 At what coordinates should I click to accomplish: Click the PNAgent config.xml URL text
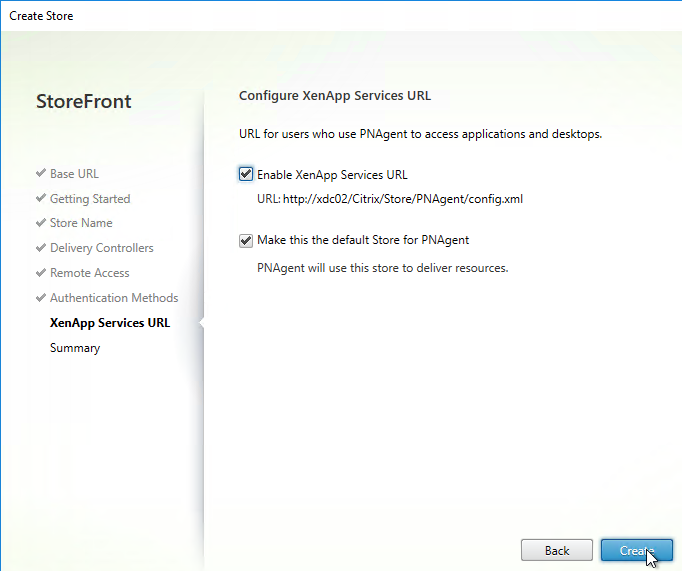coord(403,199)
